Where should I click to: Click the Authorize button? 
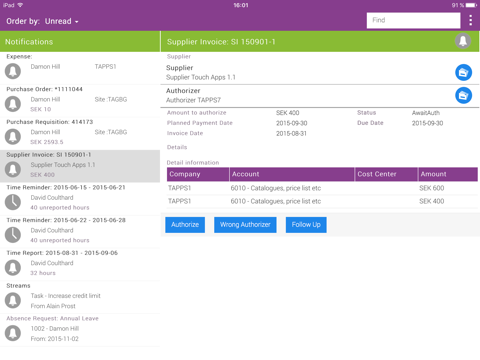[x=185, y=225]
